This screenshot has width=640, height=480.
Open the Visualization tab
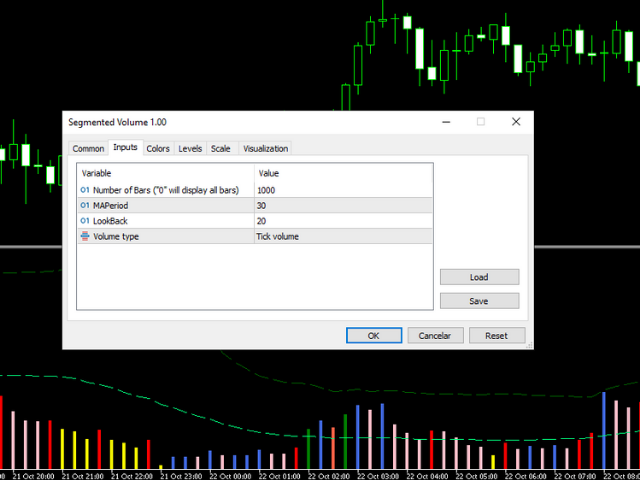[x=265, y=149]
